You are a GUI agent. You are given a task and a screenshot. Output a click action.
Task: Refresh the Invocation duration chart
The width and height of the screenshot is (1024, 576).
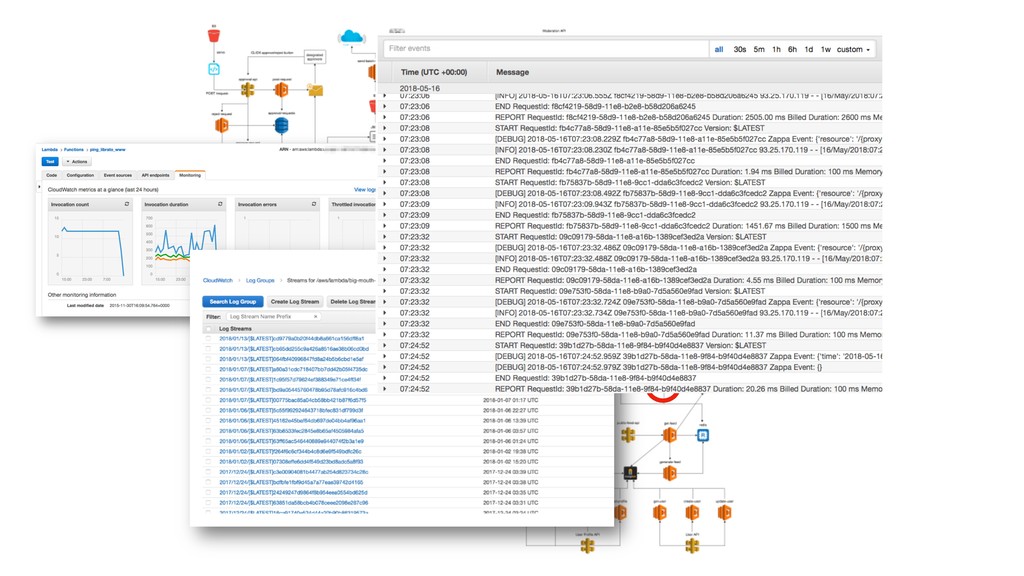pos(220,204)
